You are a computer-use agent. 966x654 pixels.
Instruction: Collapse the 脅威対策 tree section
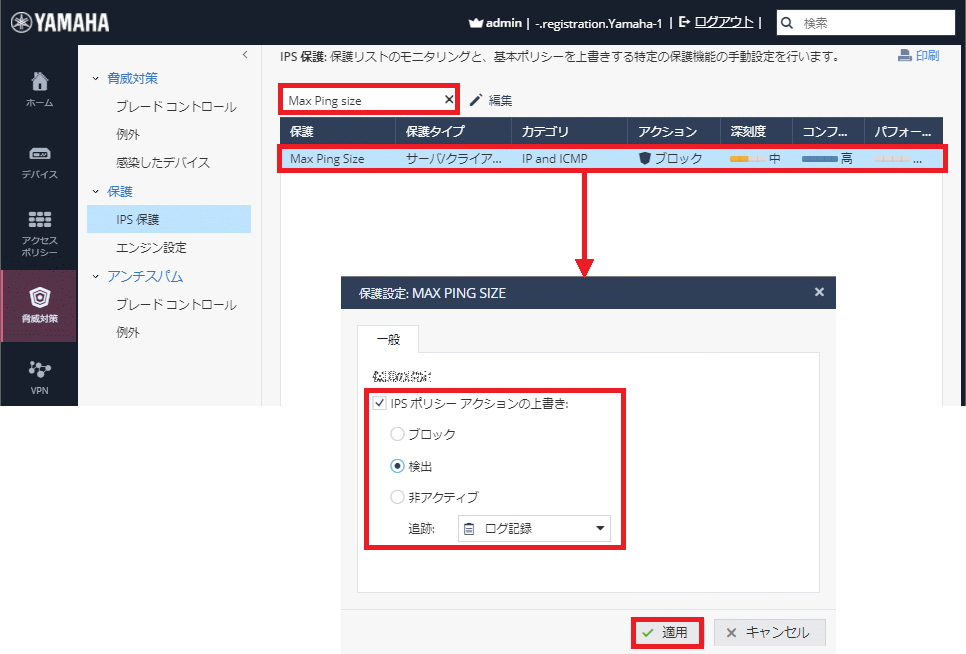click(96, 78)
